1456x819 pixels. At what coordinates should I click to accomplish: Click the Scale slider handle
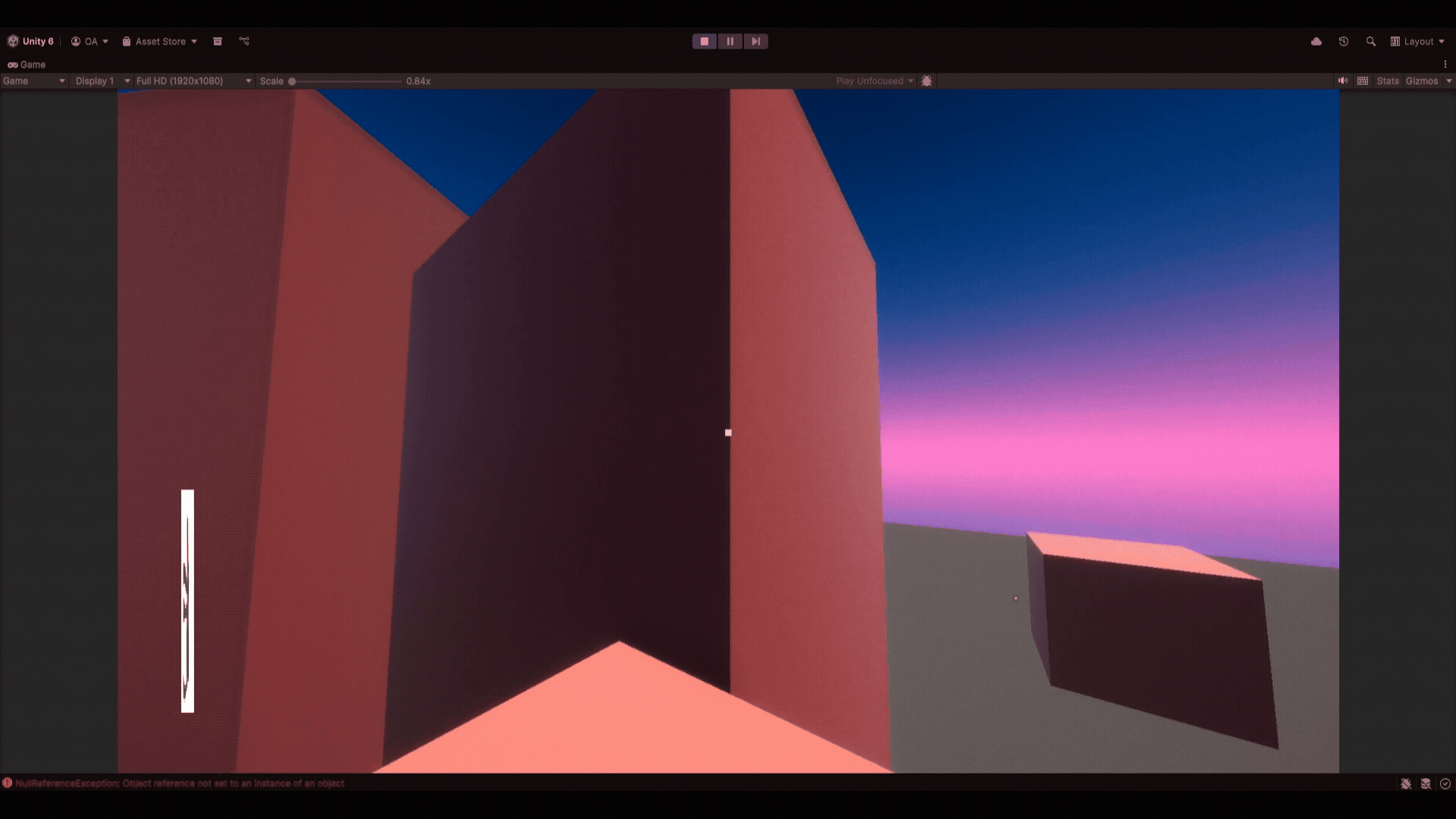292,81
